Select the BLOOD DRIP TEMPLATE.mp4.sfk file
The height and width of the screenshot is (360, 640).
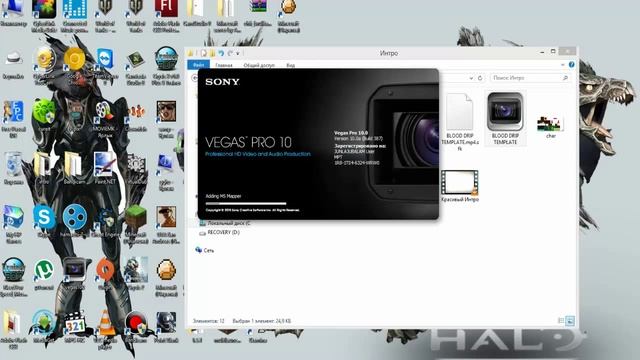click(x=460, y=122)
